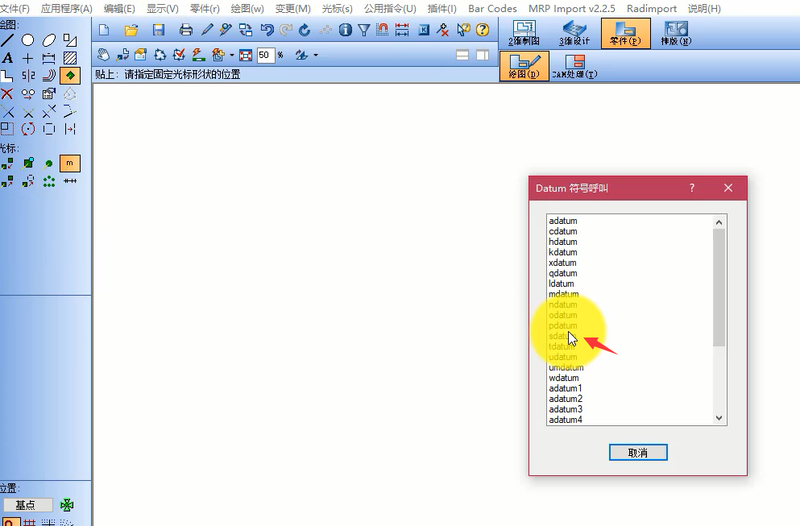Open dropdown arrow beside the lightning-folder icon
Screen dimensions: 800x526
coord(232,55)
